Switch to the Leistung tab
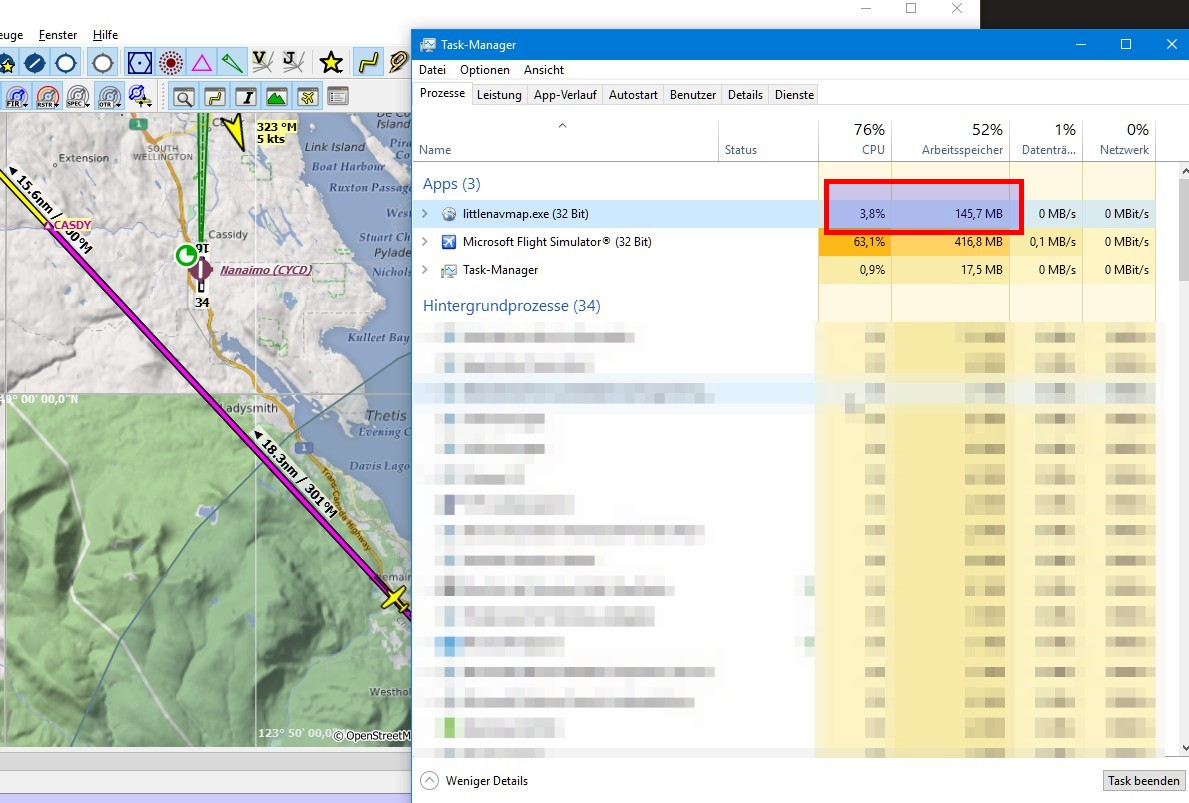The image size is (1189, 803). coord(499,94)
